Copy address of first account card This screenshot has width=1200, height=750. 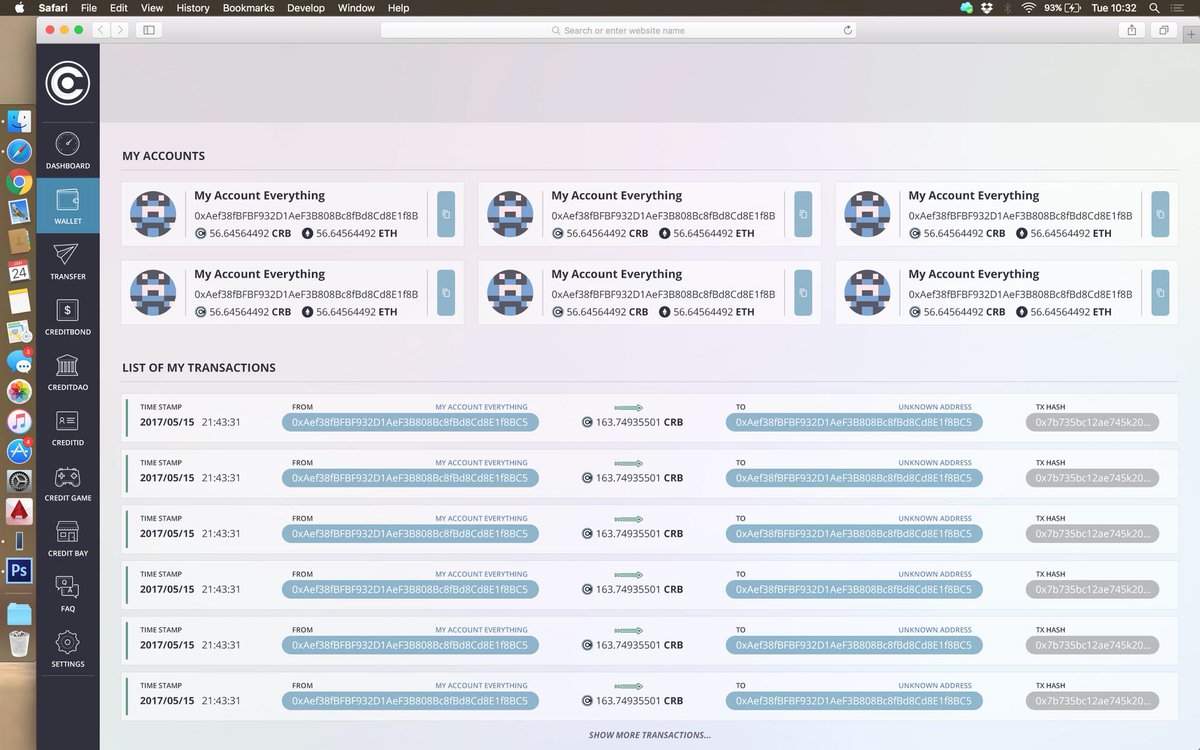[x=446, y=214]
